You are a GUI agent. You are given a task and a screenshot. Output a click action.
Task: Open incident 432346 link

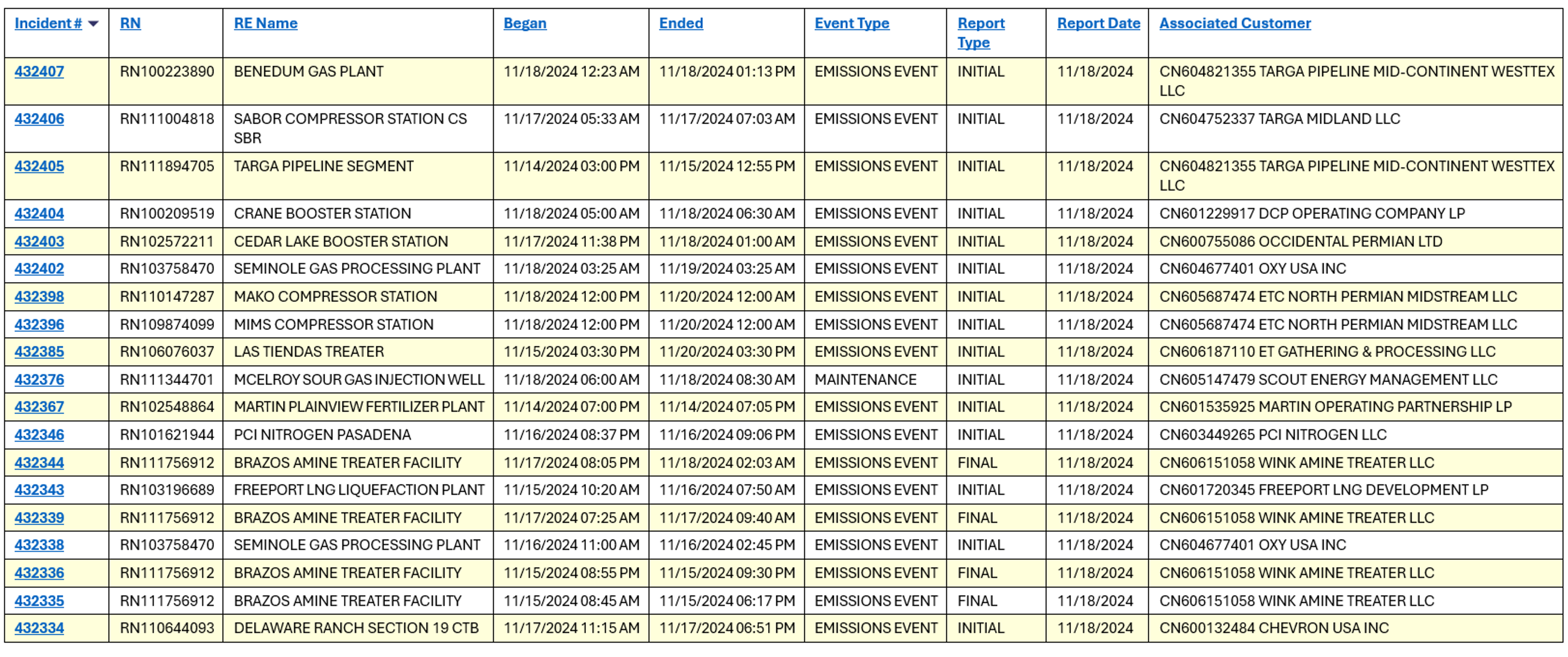click(x=39, y=435)
